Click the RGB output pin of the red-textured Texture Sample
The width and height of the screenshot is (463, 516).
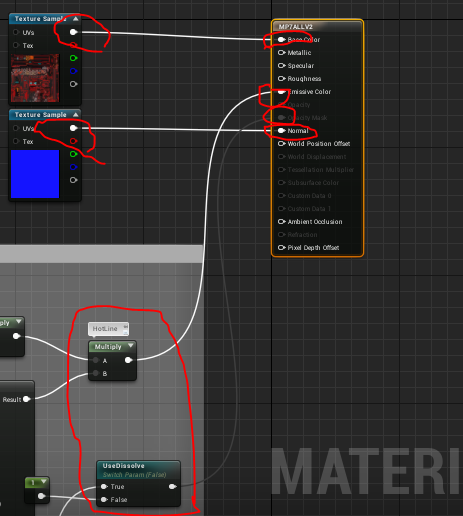(73, 32)
